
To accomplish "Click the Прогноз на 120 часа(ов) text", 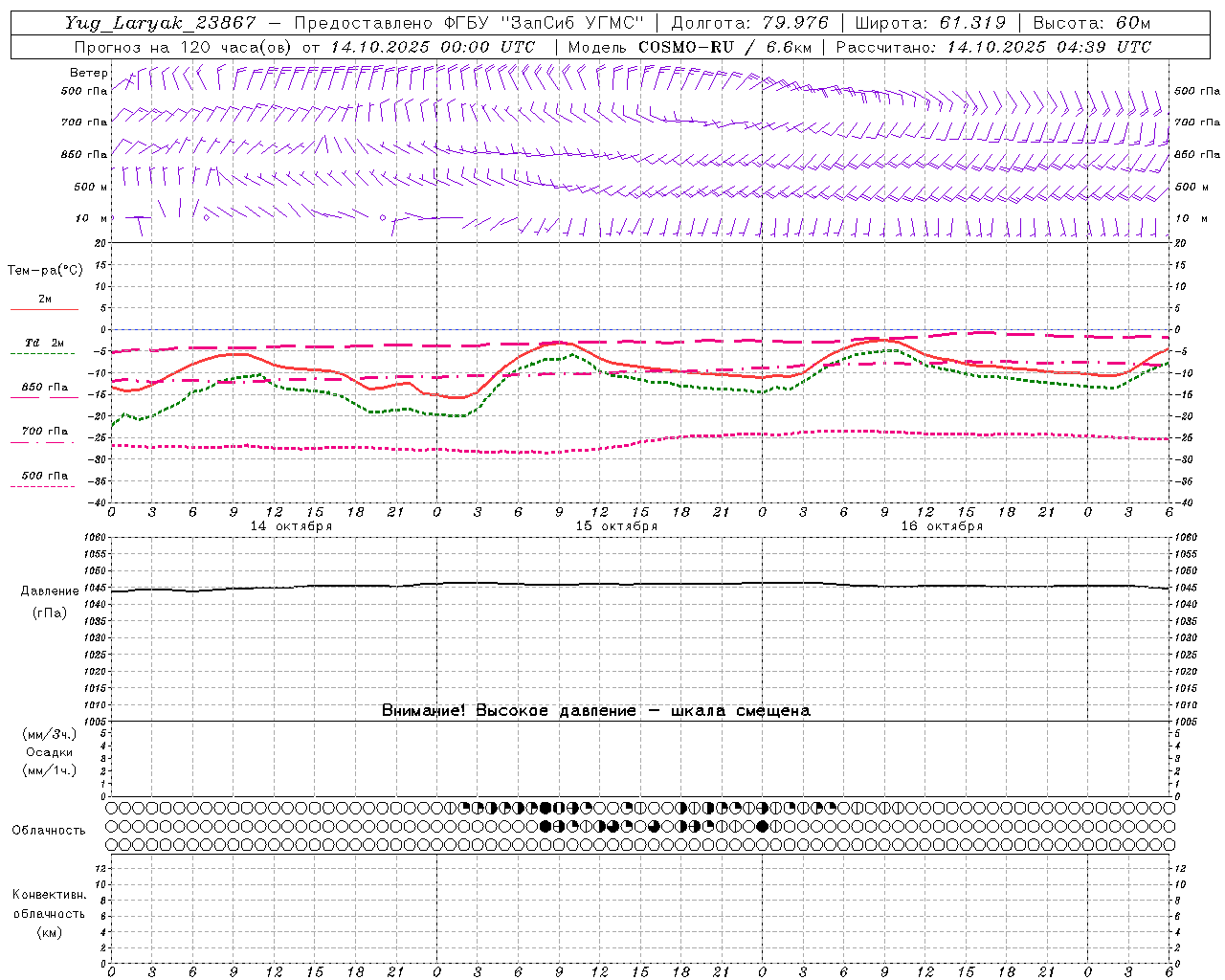I will point(185,47).
